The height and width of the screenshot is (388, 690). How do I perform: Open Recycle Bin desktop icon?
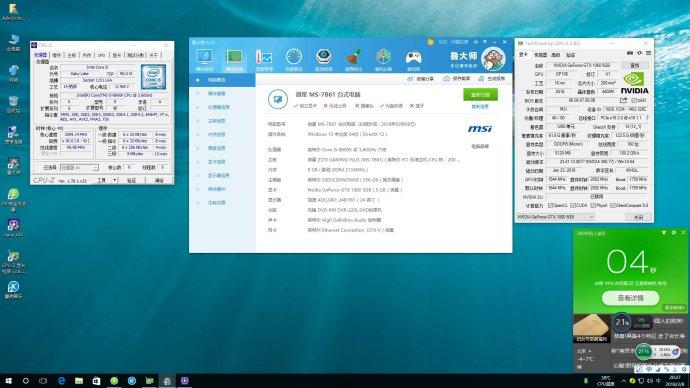point(13,105)
